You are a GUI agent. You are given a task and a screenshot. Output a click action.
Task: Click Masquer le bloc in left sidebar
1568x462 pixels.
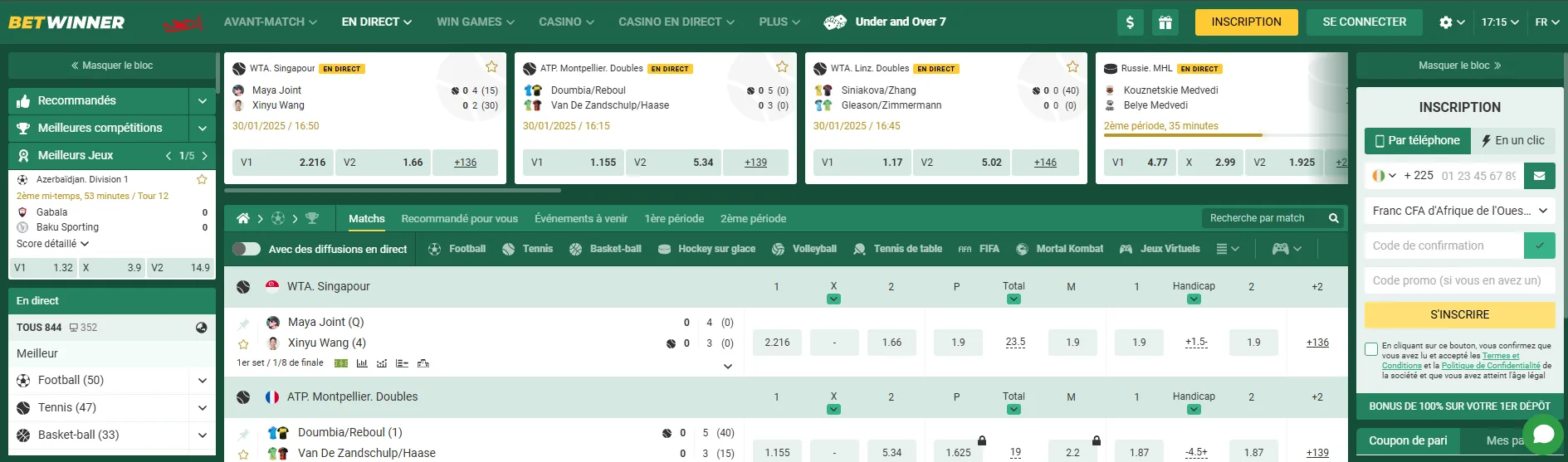(x=112, y=66)
